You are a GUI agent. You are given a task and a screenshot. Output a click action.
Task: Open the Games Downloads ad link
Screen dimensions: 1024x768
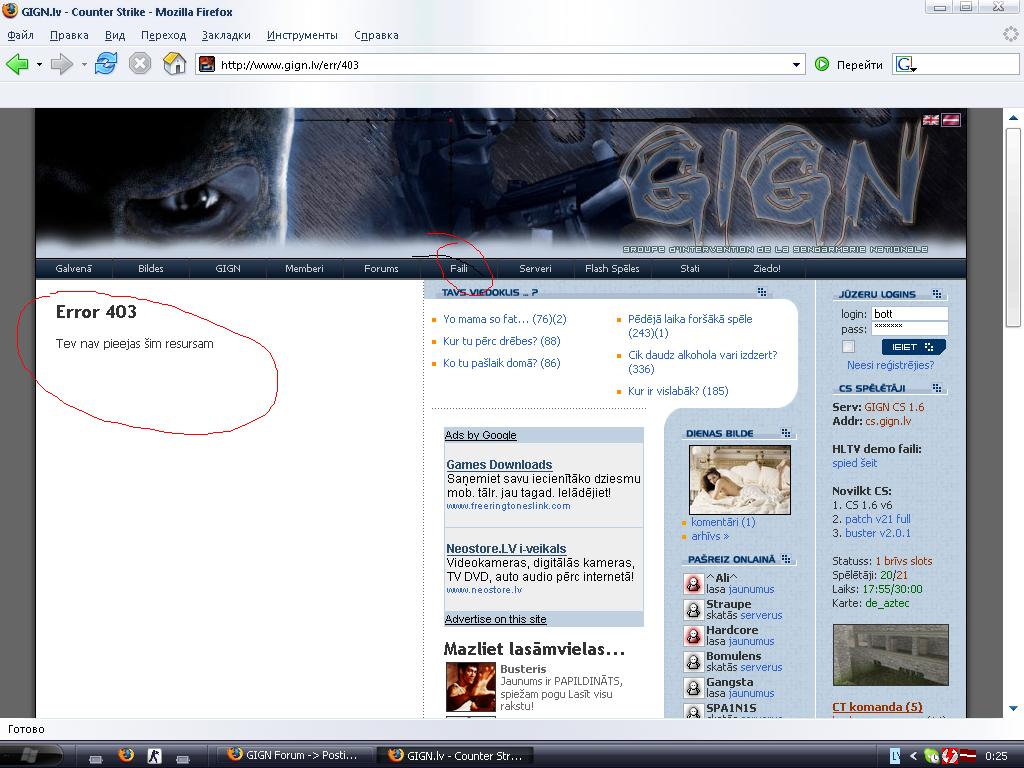coord(500,464)
